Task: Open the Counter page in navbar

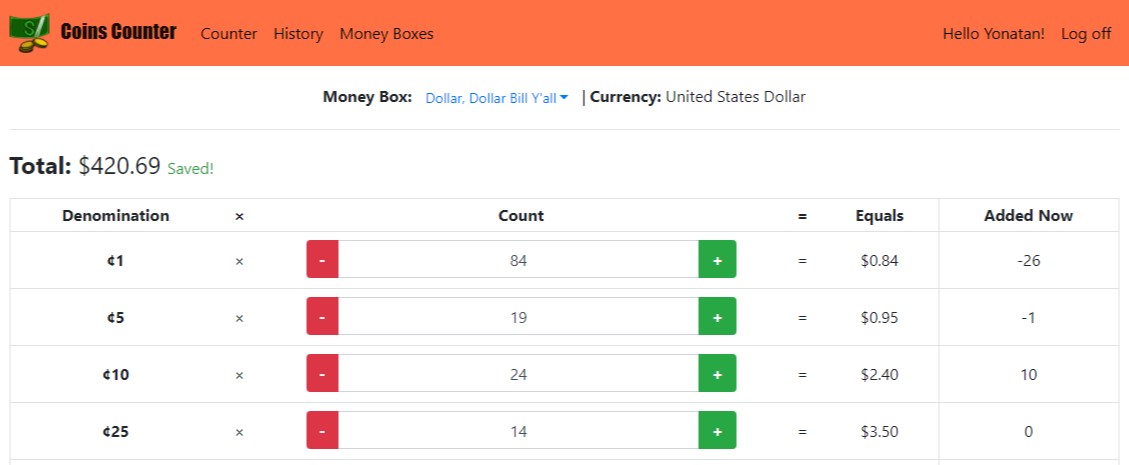Action: [229, 34]
